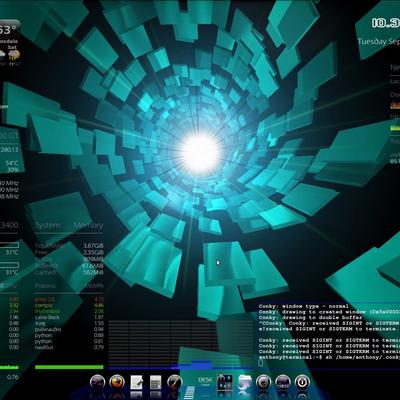This screenshot has width=400, height=400.
Task: Open the workspace switcher grid in the dock
Action: pos(224,382)
